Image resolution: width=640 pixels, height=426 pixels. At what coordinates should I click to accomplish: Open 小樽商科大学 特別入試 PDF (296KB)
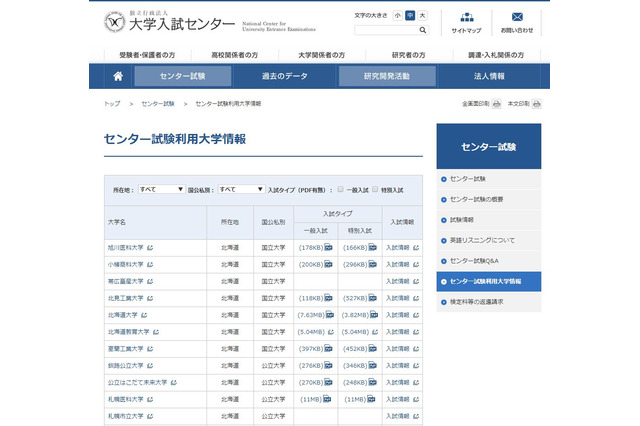coord(360,264)
